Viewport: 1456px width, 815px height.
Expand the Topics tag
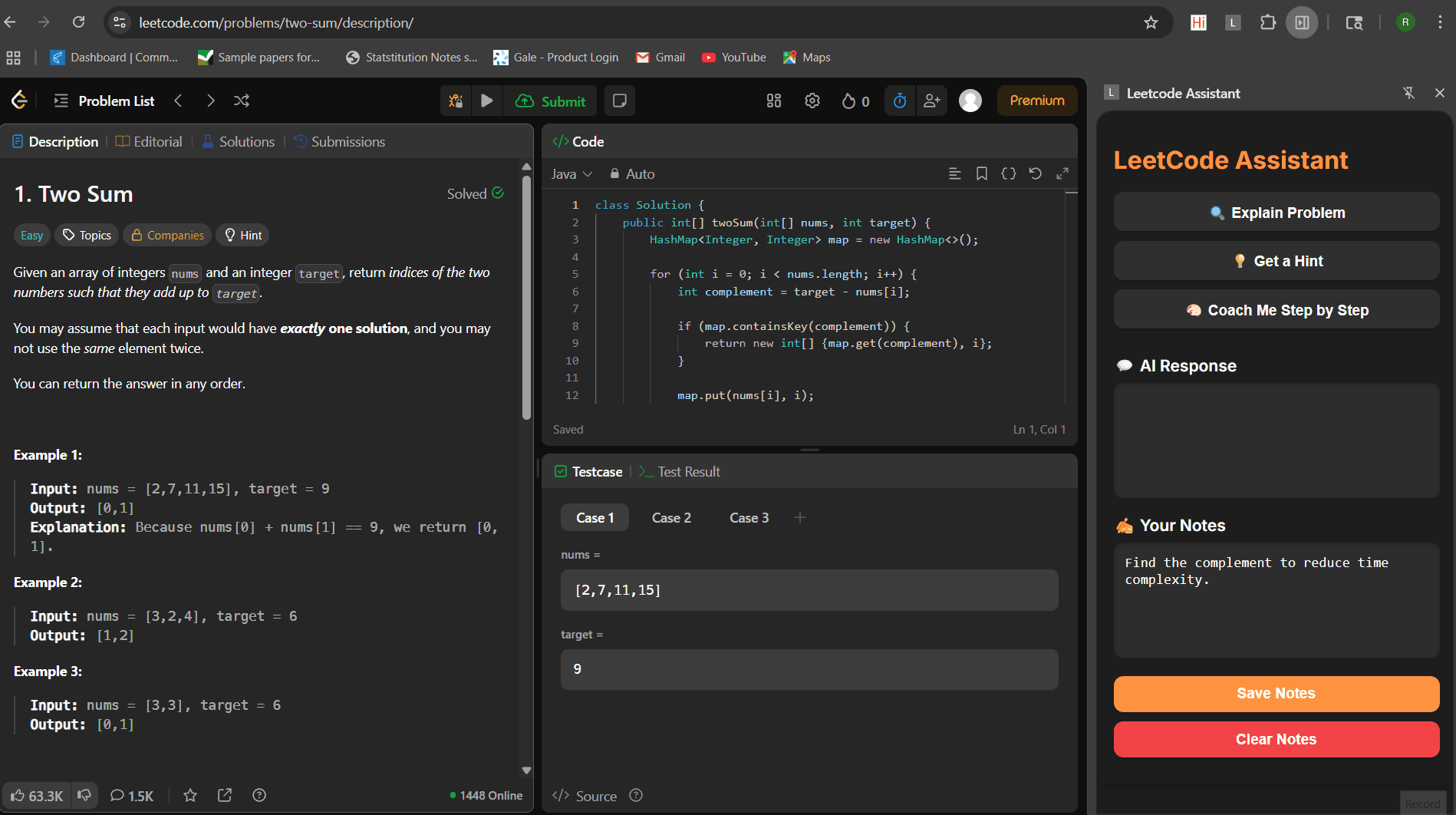click(x=87, y=235)
